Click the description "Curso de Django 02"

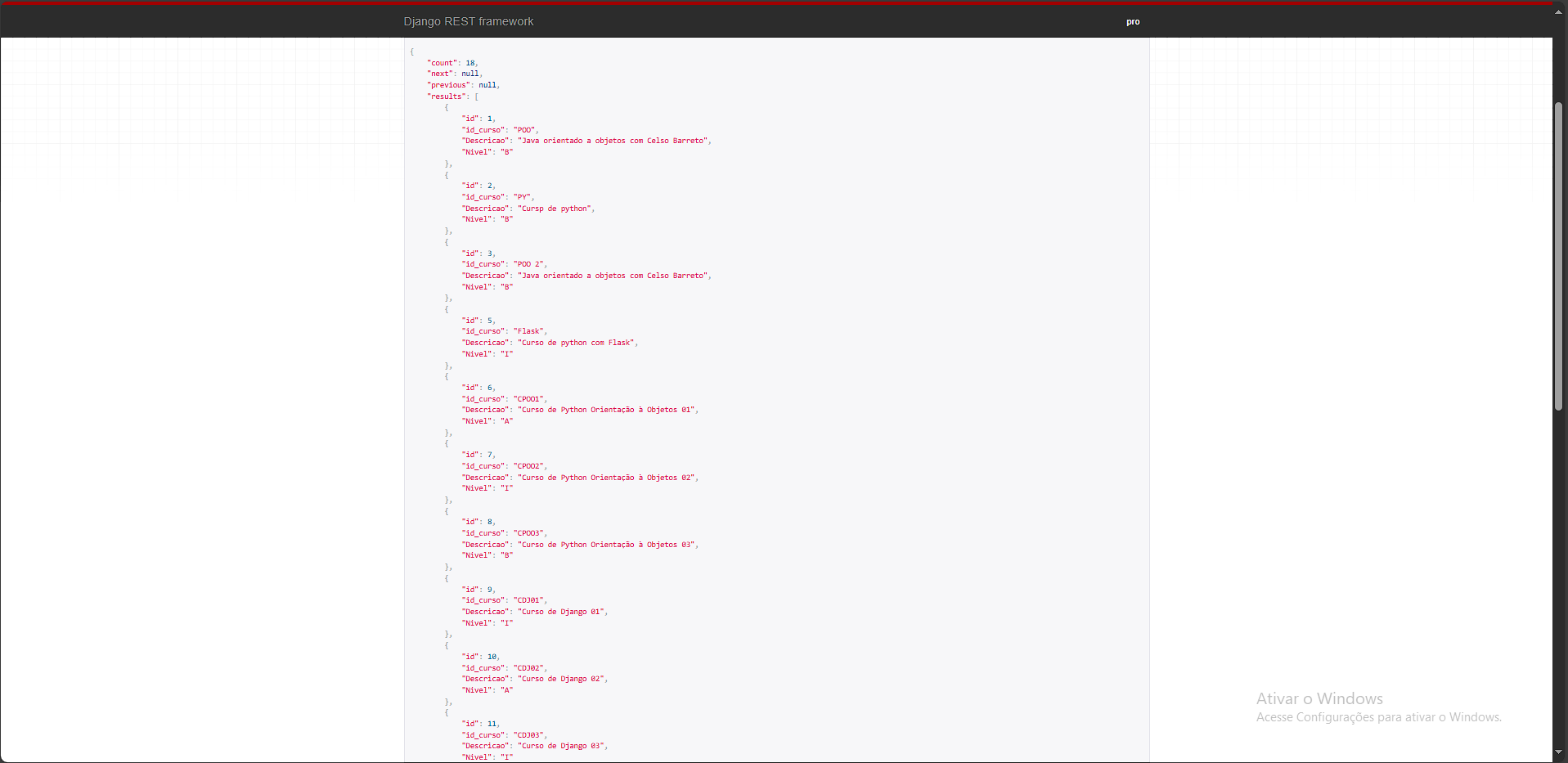click(561, 679)
